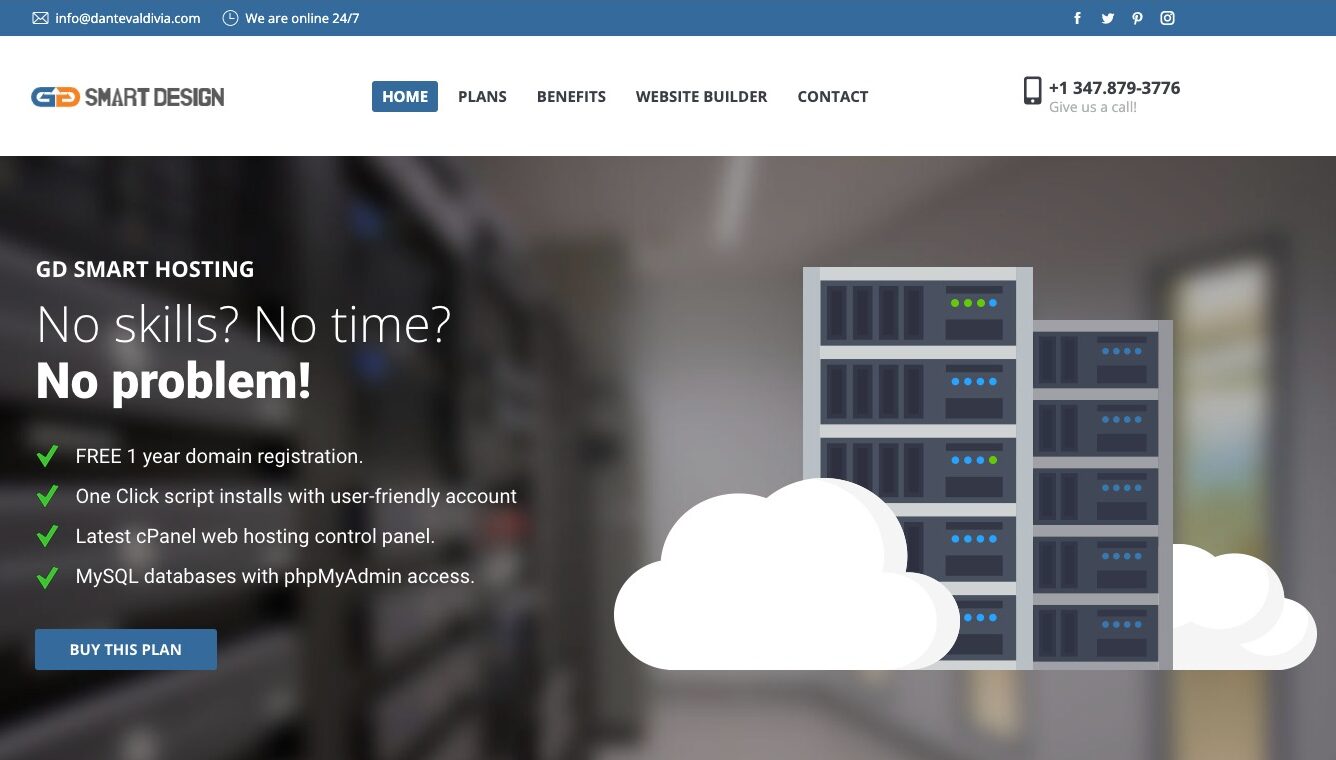Click the GD Smart Design logo

click(x=128, y=97)
